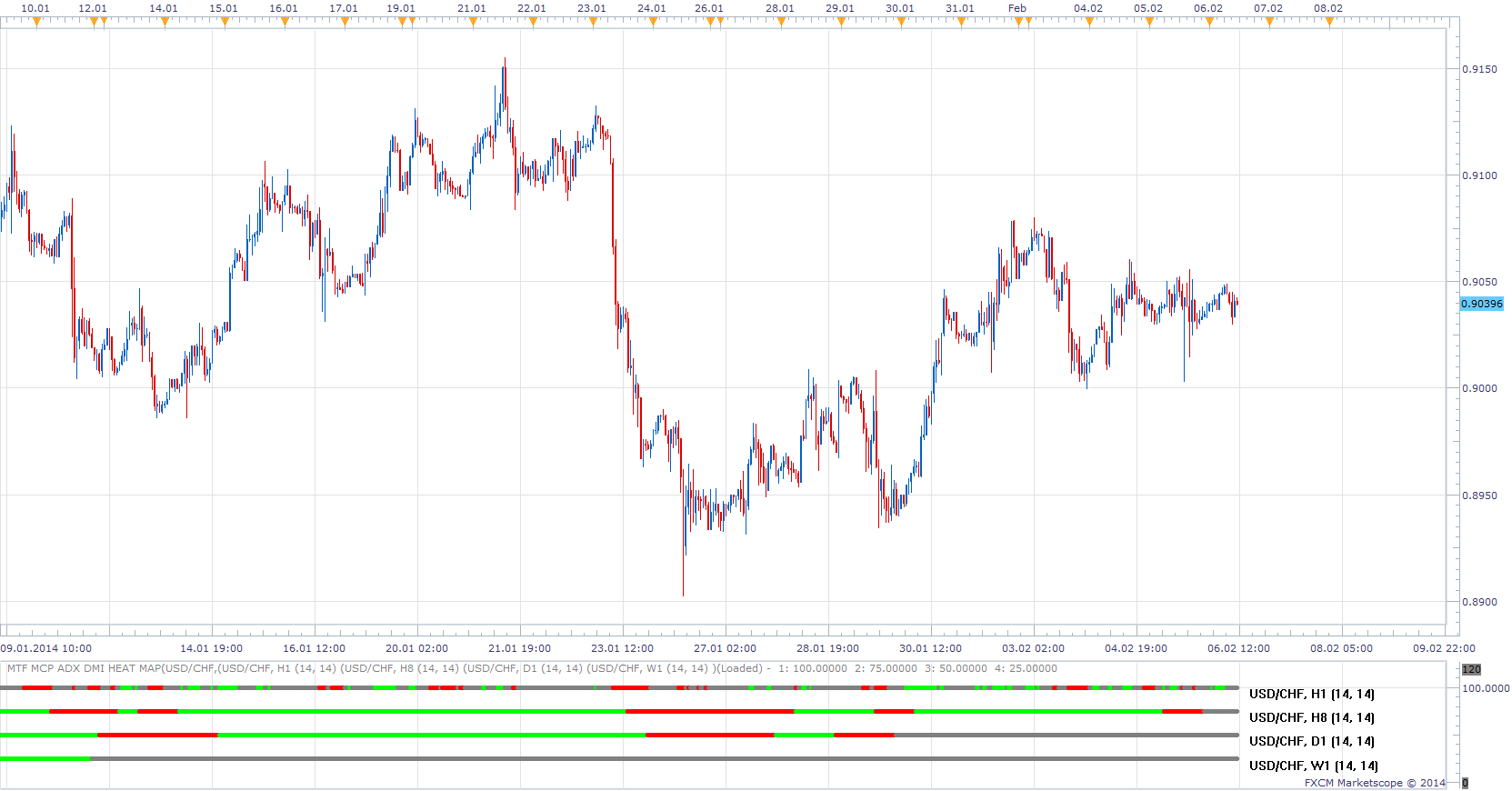The height and width of the screenshot is (791, 1512).
Task: Click the 0.9150 price axis label
Action: coord(1479,69)
